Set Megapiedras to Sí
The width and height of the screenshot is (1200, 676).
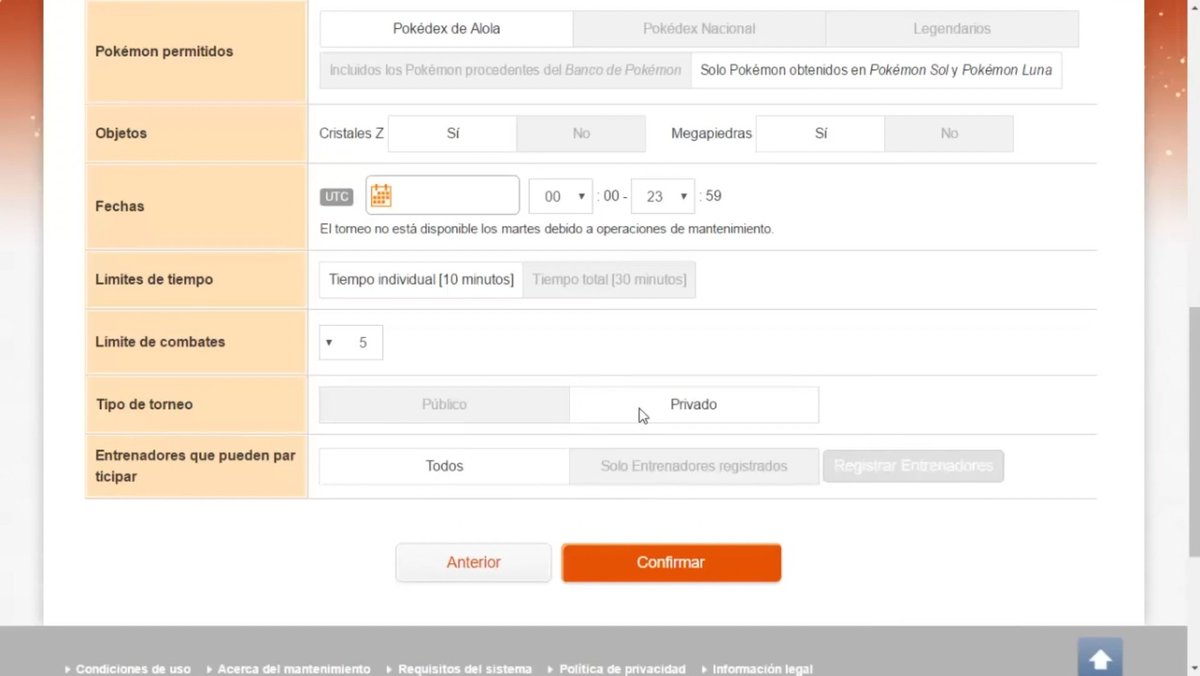coord(820,133)
